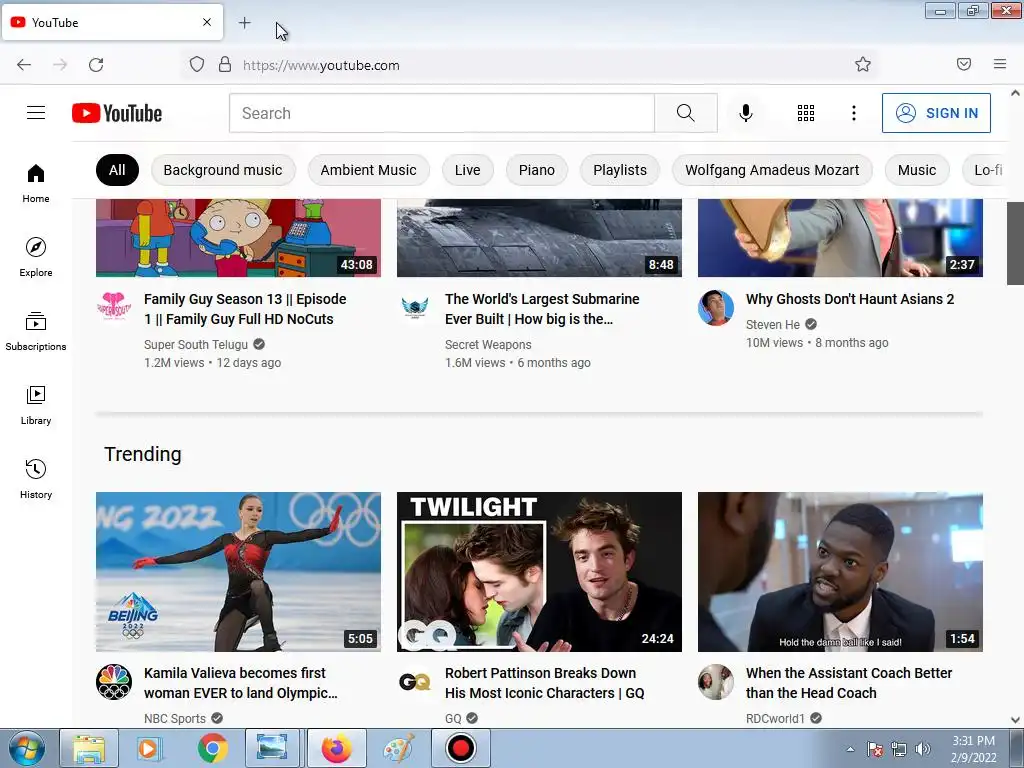Close the YouTube tab
Viewport: 1024px width, 768px height.
[207, 22]
